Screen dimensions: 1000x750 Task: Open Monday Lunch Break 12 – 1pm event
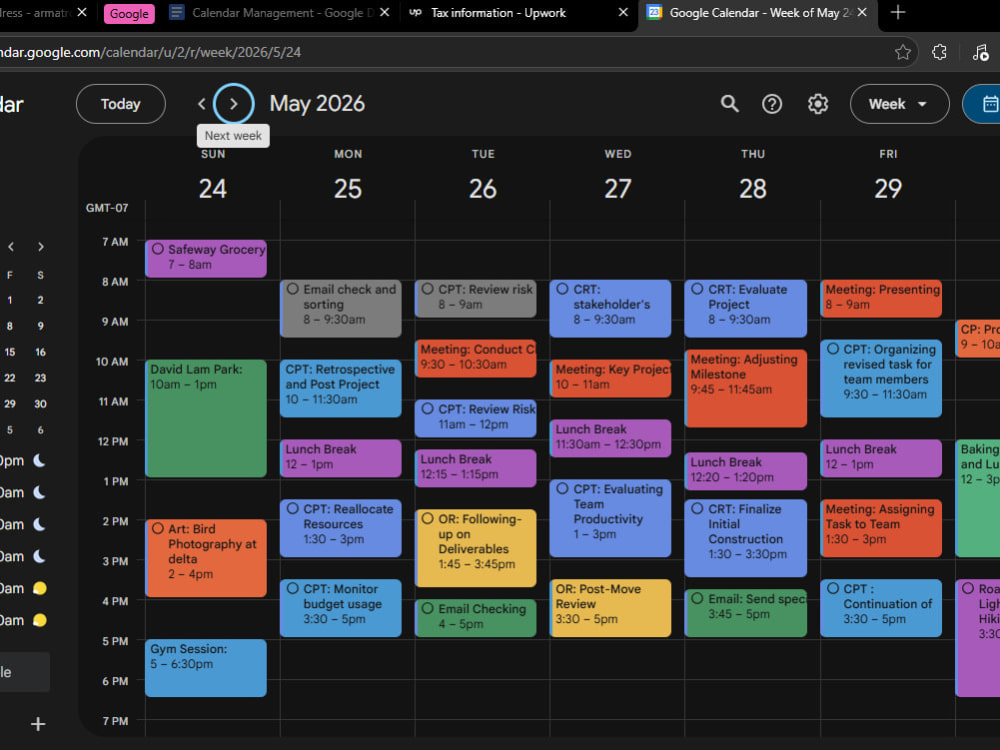[x=341, y=458]
